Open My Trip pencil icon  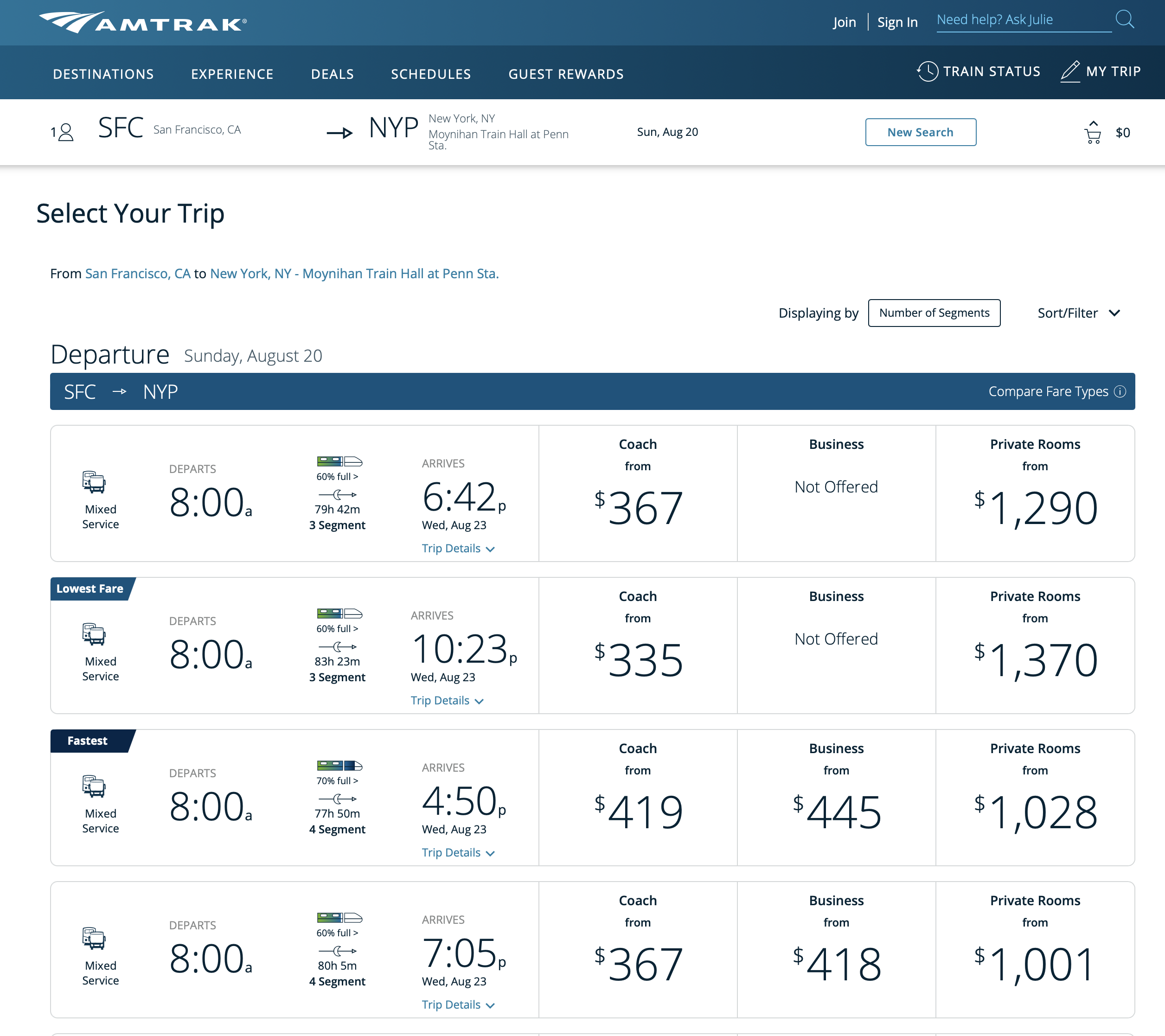point(1070,71)
